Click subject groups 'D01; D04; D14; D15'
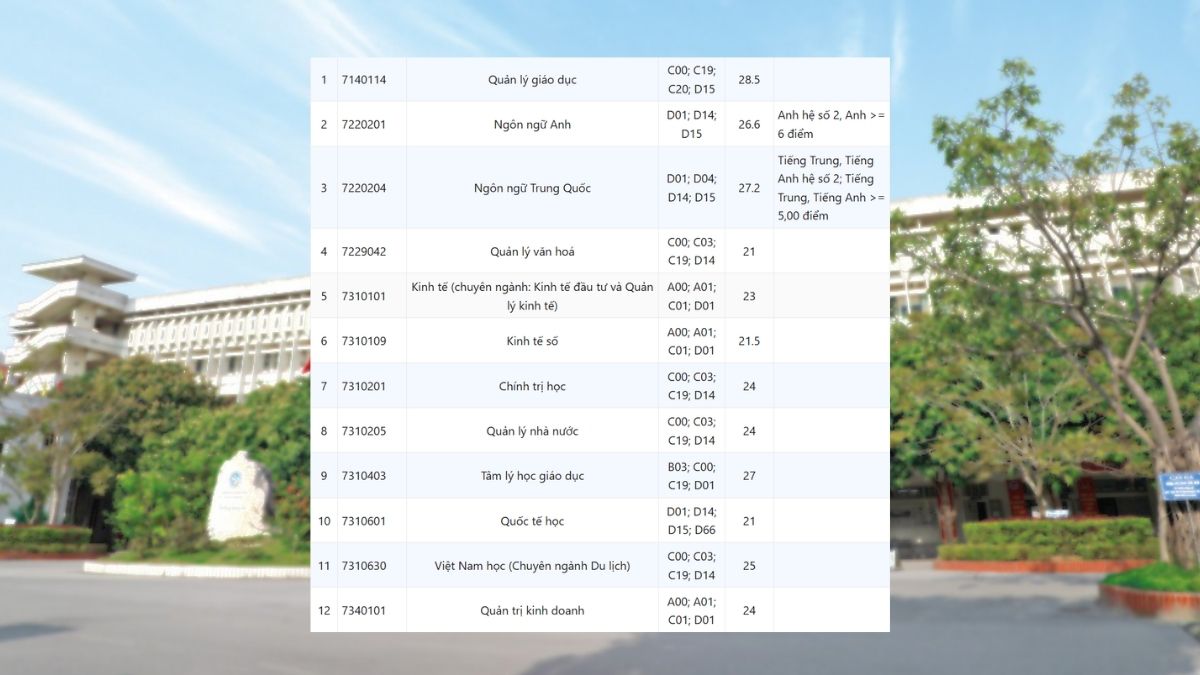The width and height of the screenshot is (1200, 675). pyautogui.click(x=692, y=188)
